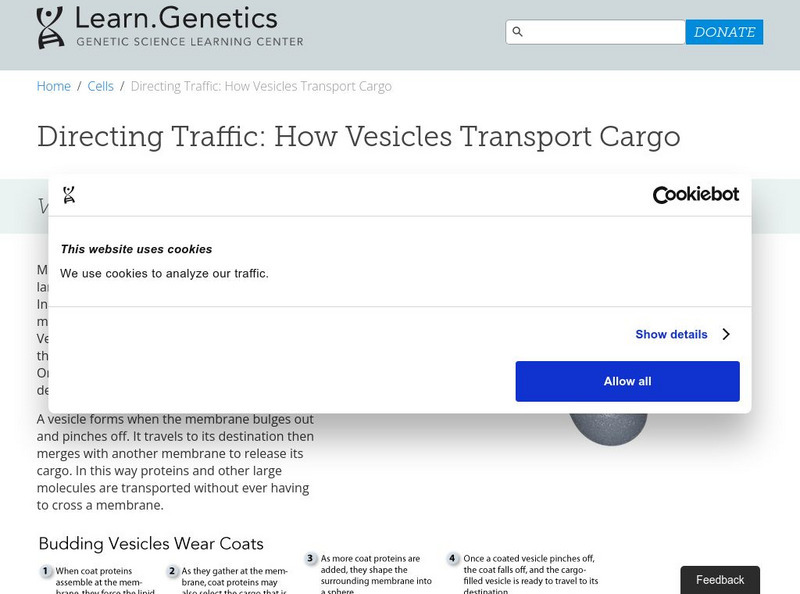Select the step 4 number badge
This screenshot has height=594, width=800.
[452, 559]
